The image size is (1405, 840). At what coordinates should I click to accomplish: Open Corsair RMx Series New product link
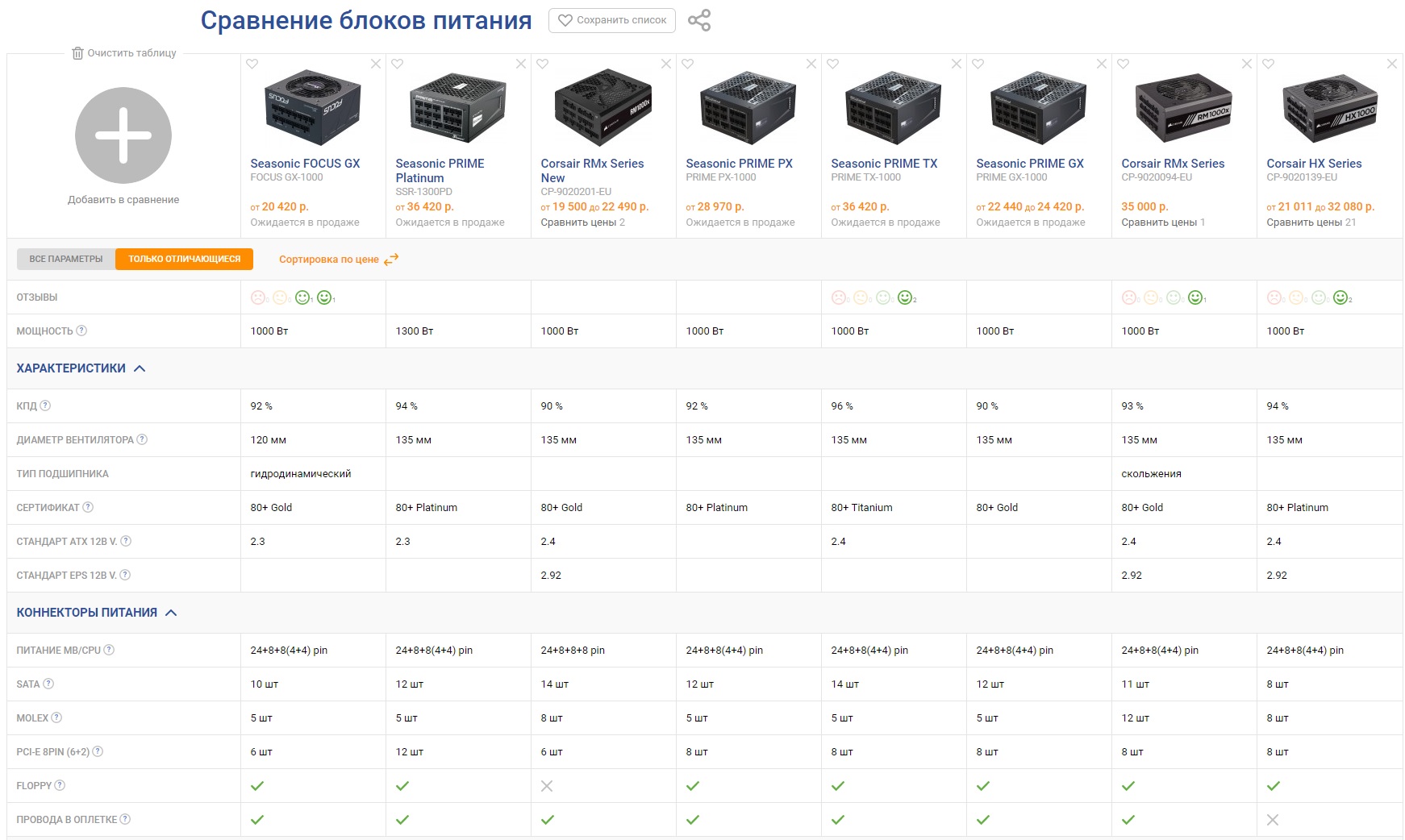coord(592,171)
